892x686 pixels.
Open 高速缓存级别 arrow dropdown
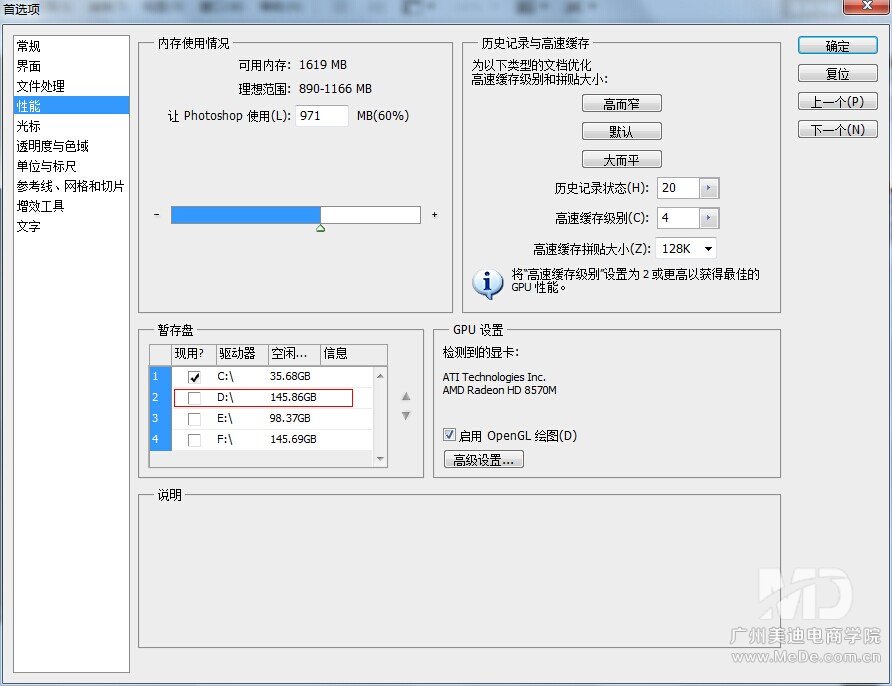tap(709, 218)
